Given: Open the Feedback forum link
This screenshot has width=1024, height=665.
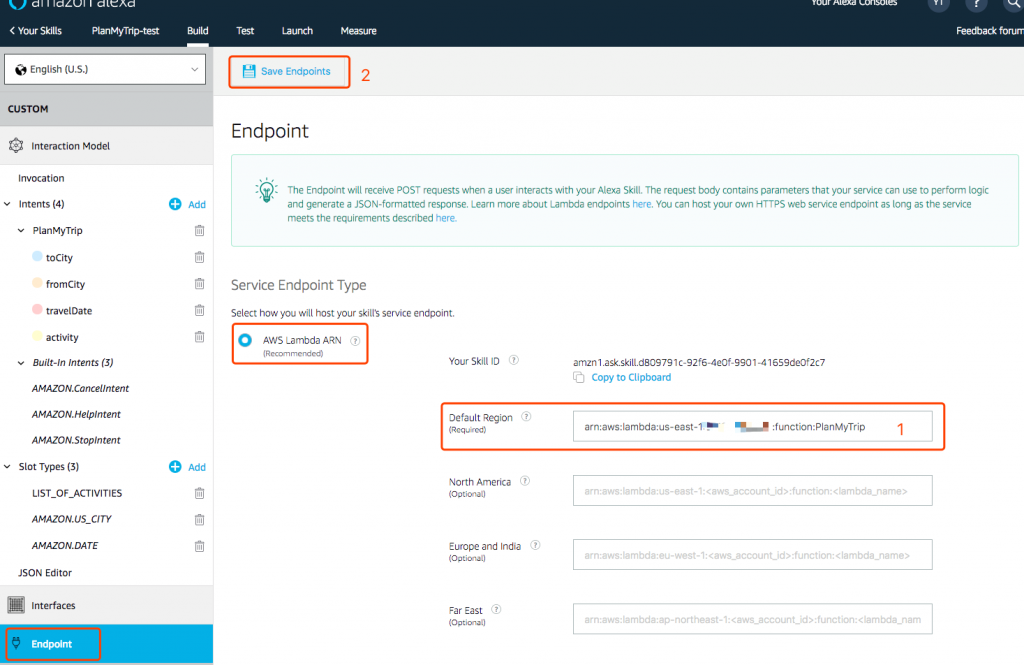Looking at the screenshot, I should [x=989, y=31].
